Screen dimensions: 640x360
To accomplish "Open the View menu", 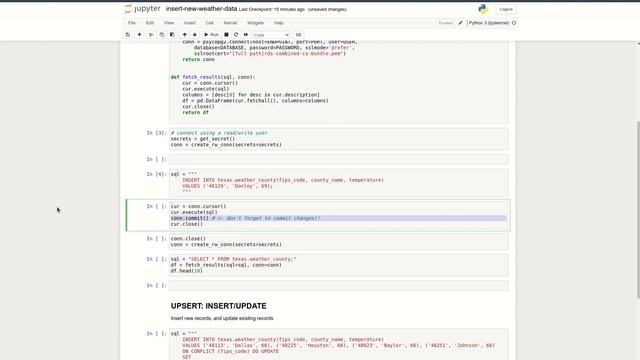I will tap(169, 23).
